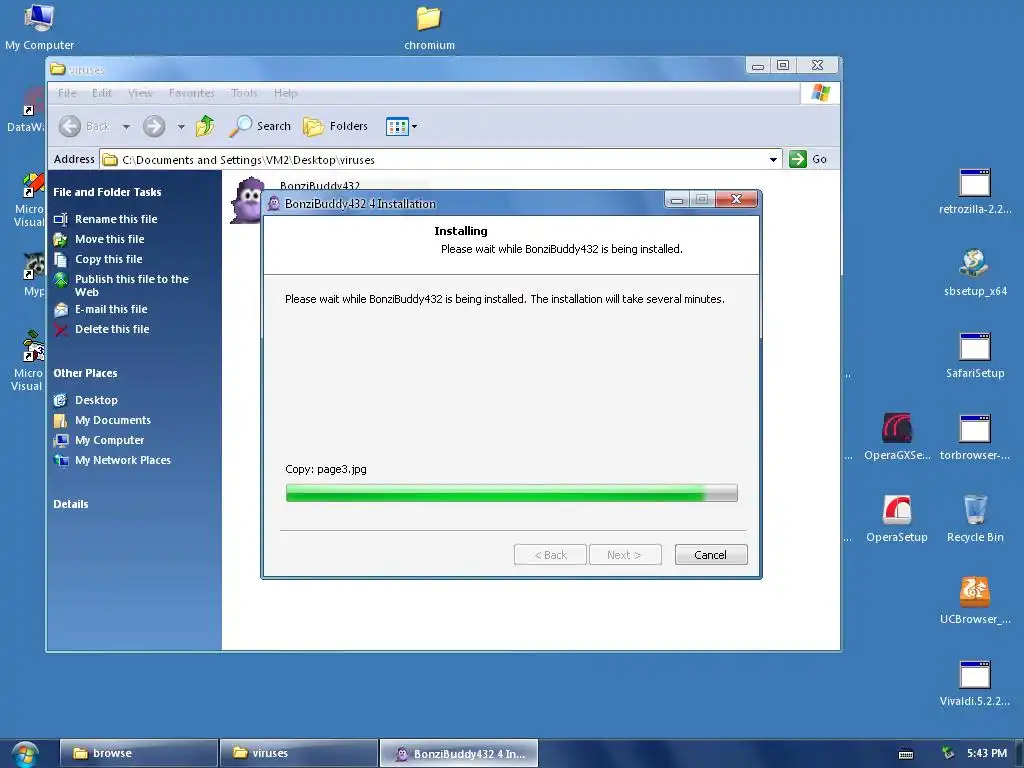Close the BonziBuddy432 installation dialog

click(x=737, y=199)
